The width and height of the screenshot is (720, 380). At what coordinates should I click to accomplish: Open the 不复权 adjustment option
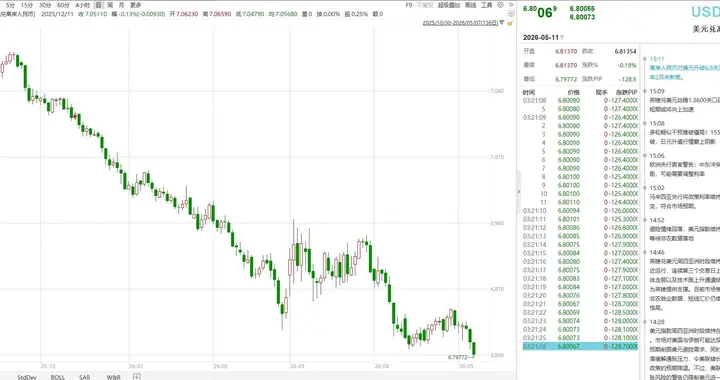tap(425, 5)
